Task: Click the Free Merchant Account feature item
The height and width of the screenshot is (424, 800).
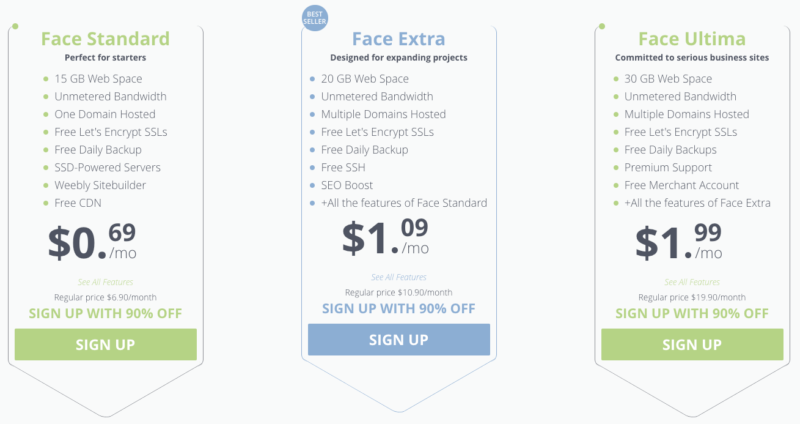Action: click(676, 185)
